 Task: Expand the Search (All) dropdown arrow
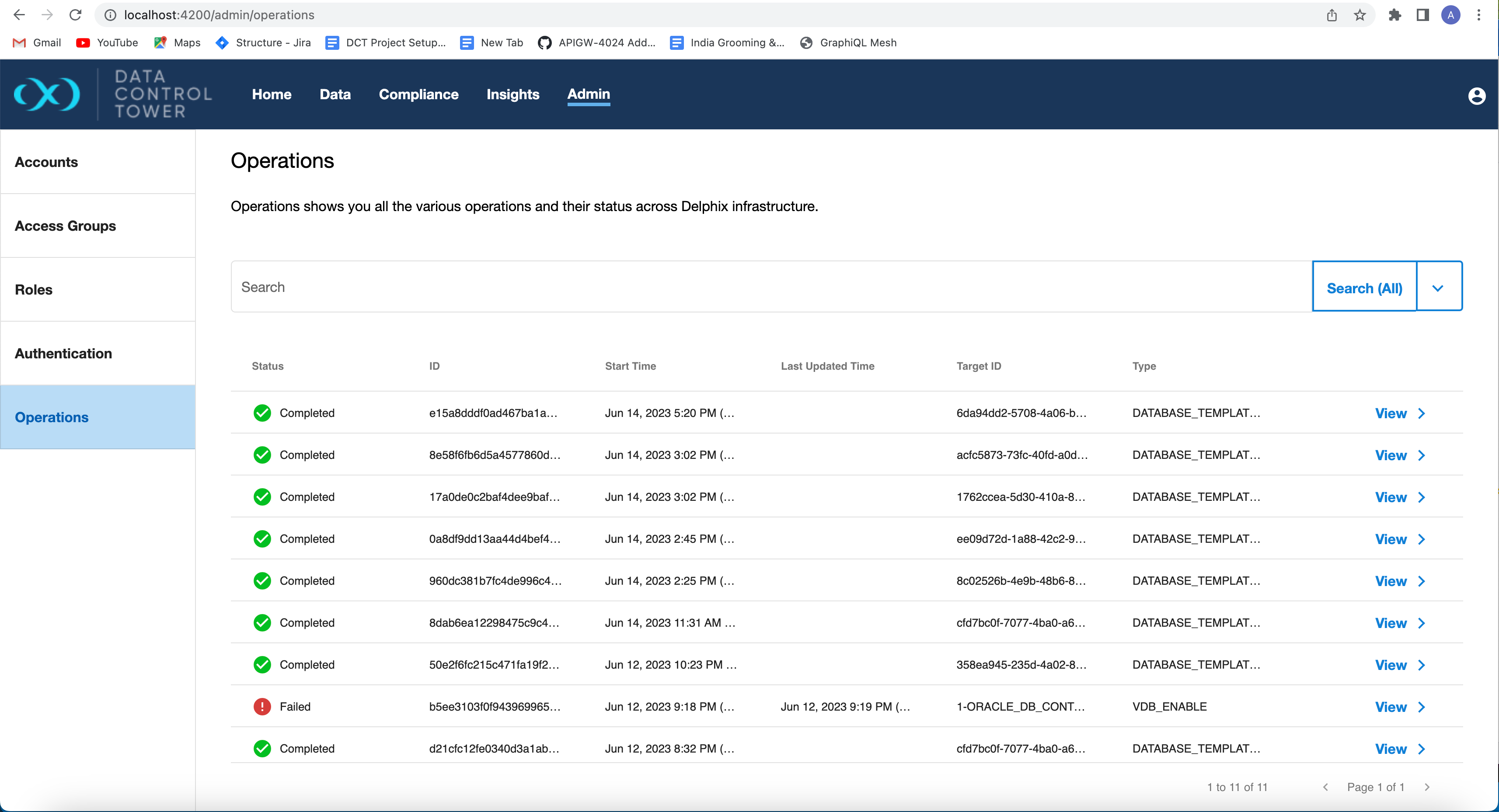(x=1437, y=288)
